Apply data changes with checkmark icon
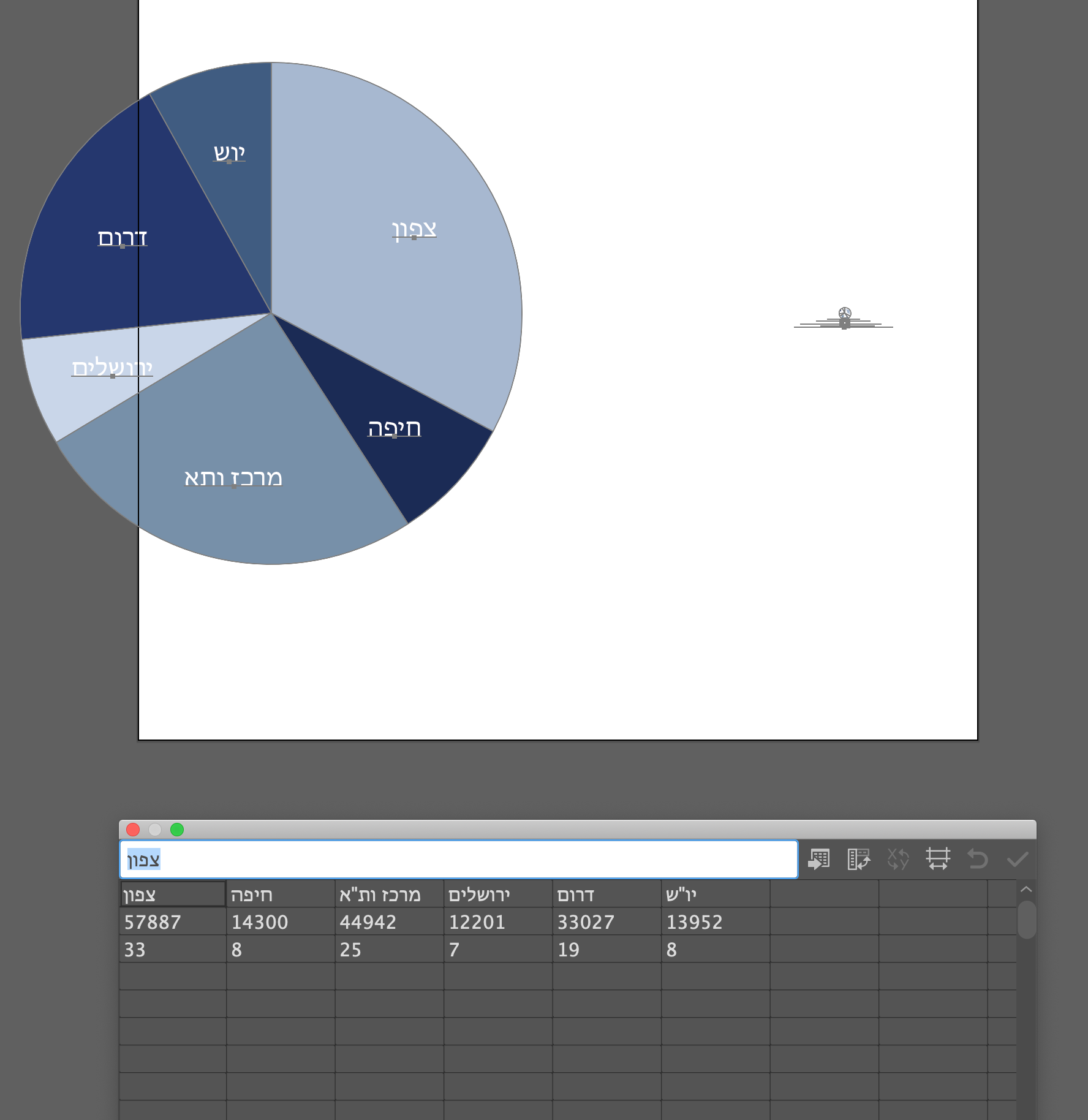 1018,859
